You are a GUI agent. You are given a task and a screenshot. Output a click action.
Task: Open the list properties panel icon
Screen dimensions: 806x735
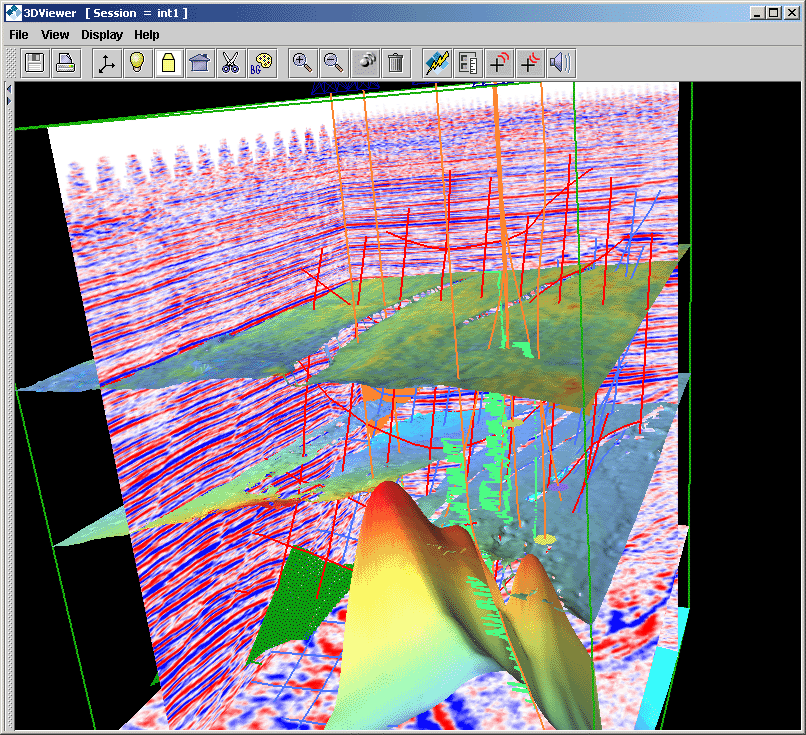pyautogui.click(x=468, y=64)
